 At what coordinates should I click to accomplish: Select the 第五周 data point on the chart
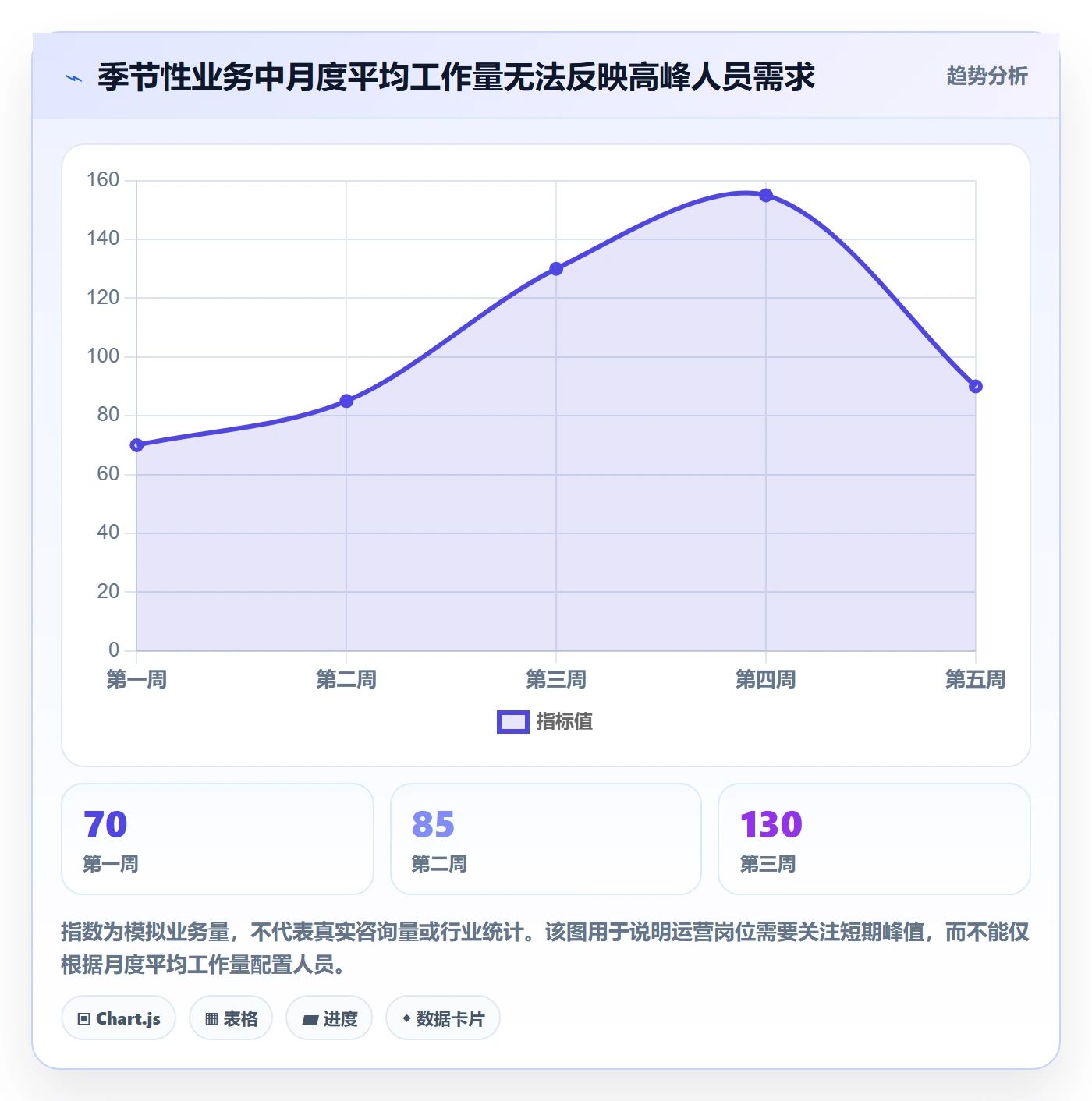(976, 386)
